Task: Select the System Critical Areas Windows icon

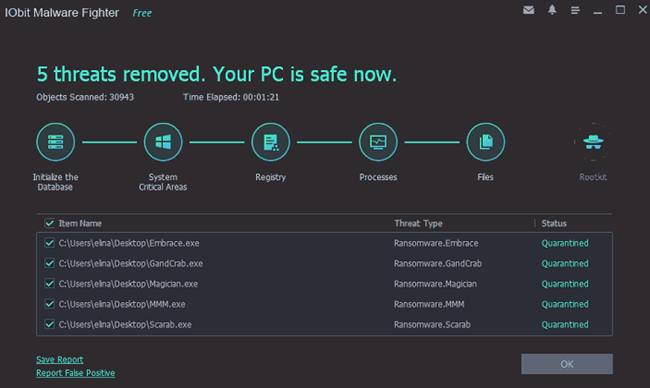Action: 163,142
